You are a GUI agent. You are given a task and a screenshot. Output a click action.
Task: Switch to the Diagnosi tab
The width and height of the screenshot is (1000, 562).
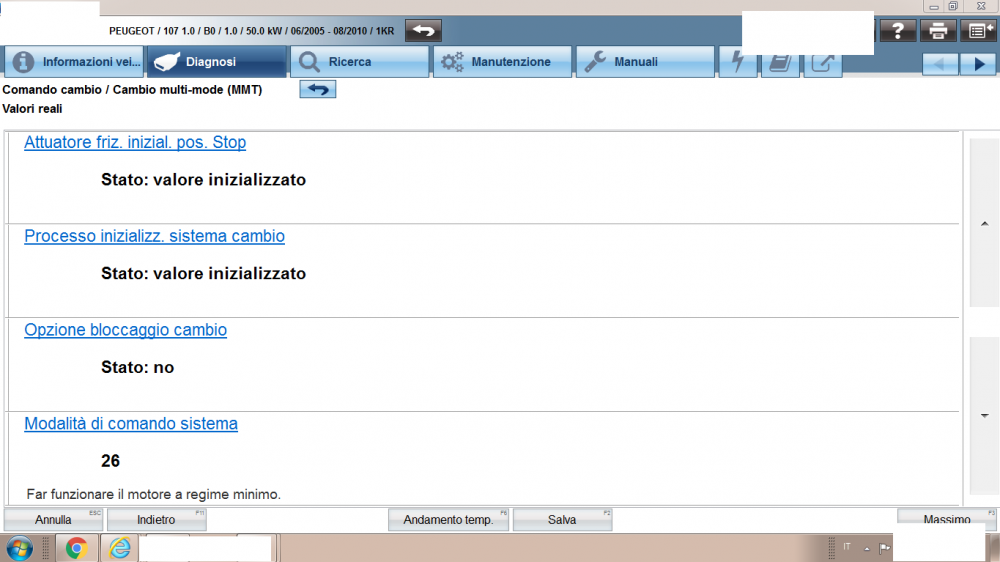pyautogui.click(x=216, y=62)
